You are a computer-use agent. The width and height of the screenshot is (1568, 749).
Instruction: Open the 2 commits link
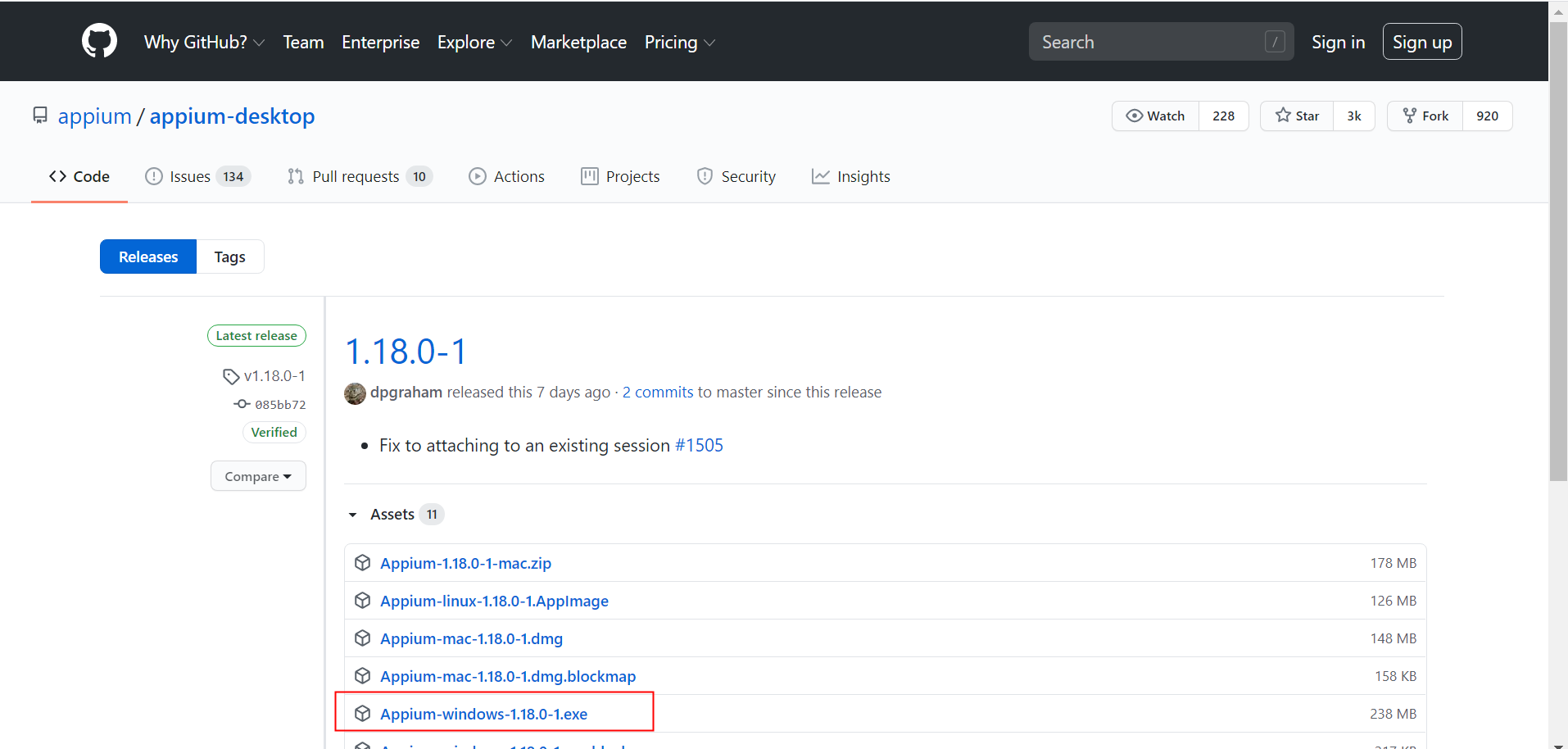(658, 393)
